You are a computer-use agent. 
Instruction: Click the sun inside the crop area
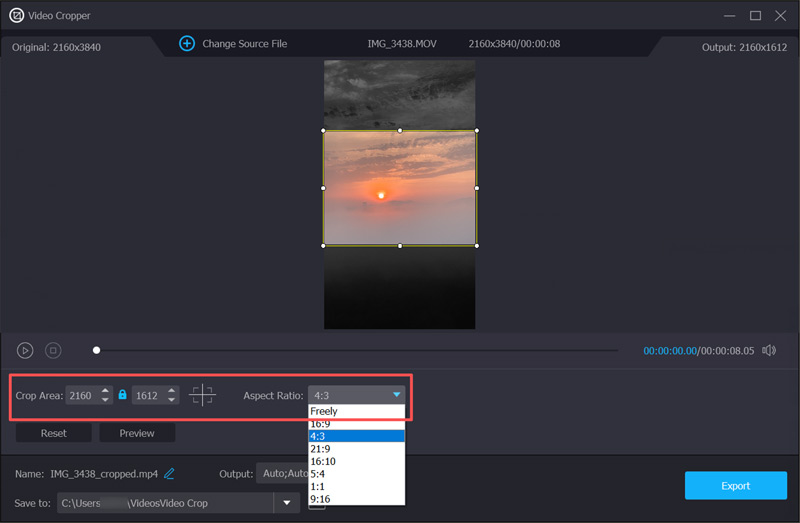click(x=381, y=195)
